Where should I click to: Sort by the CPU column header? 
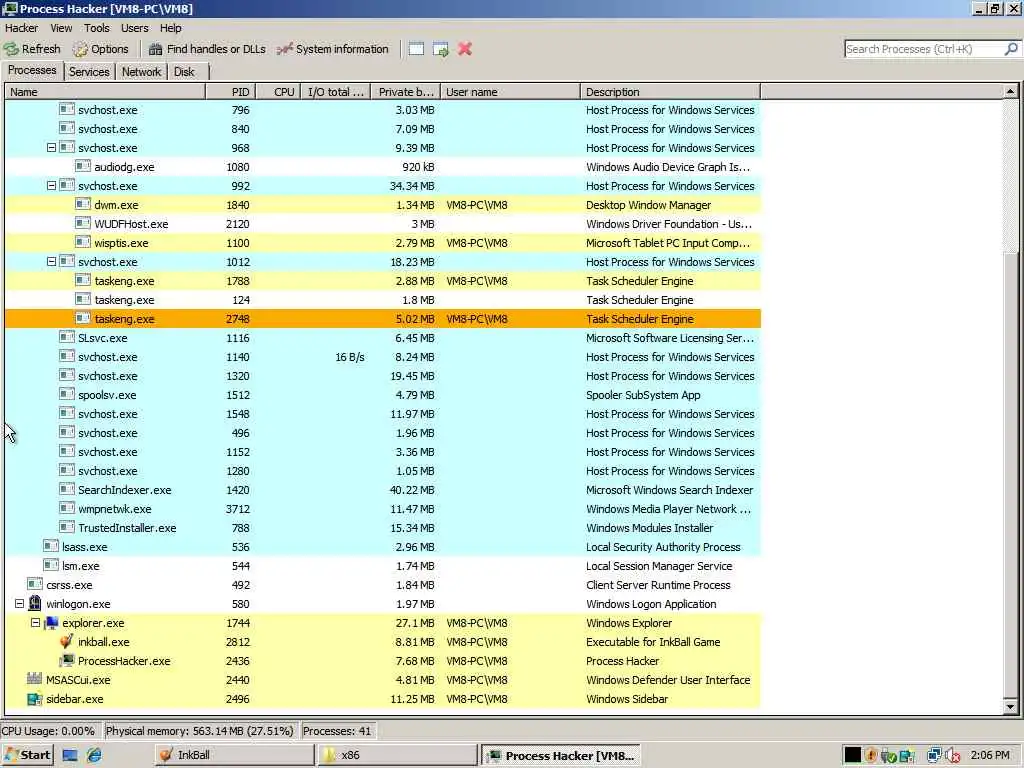(278, 92)
